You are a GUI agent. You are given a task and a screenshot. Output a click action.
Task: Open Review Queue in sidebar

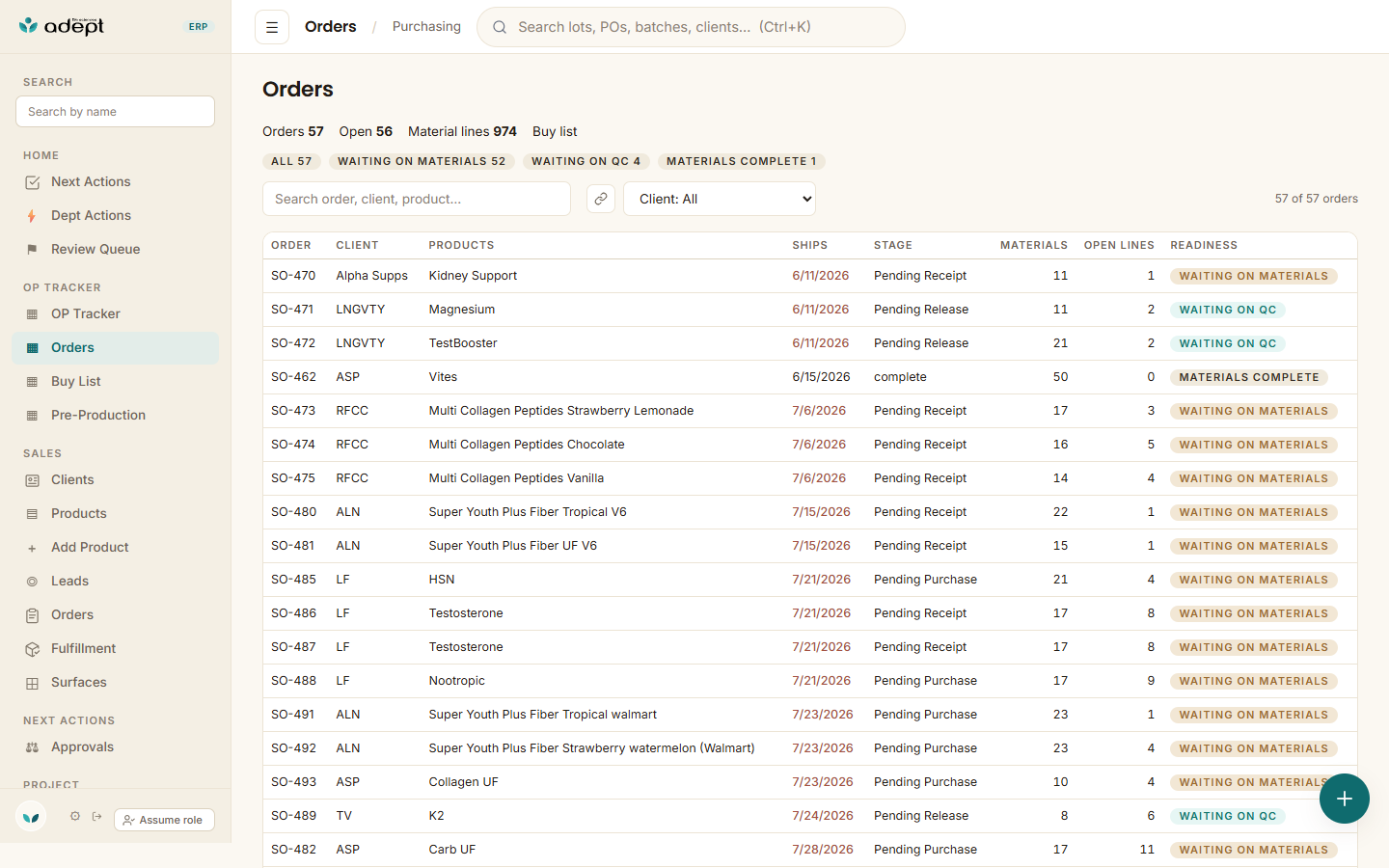coord(116,250)
